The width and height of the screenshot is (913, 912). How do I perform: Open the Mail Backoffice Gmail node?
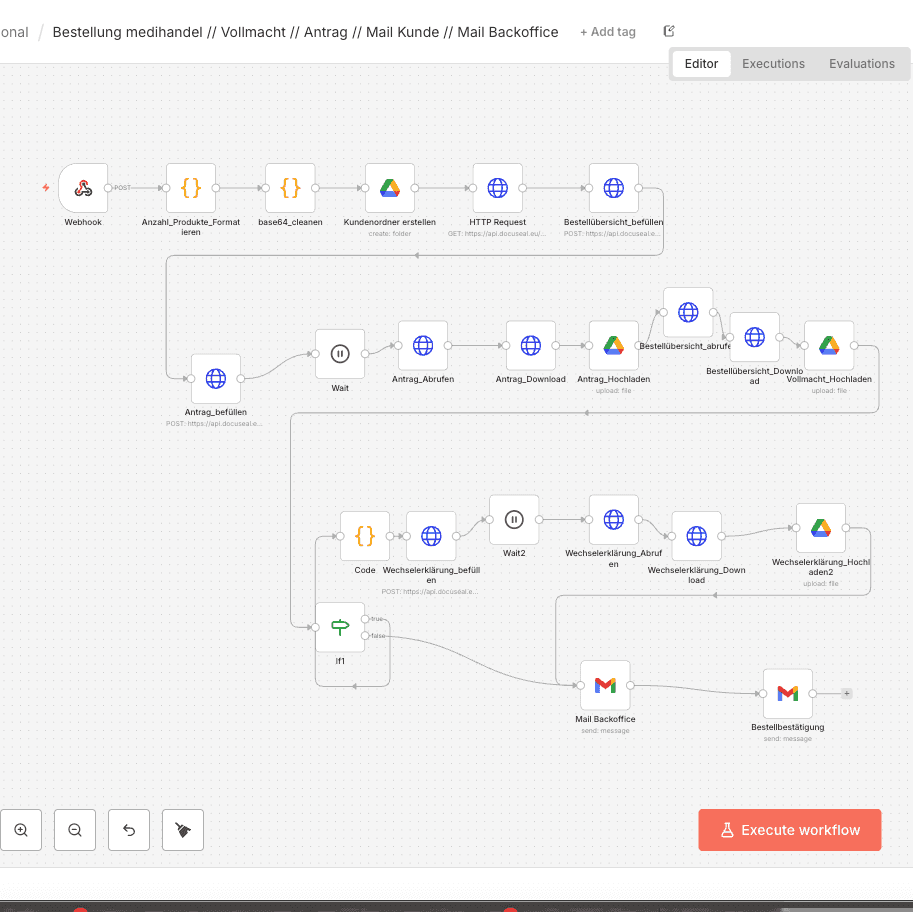click(x=605, y=685)
